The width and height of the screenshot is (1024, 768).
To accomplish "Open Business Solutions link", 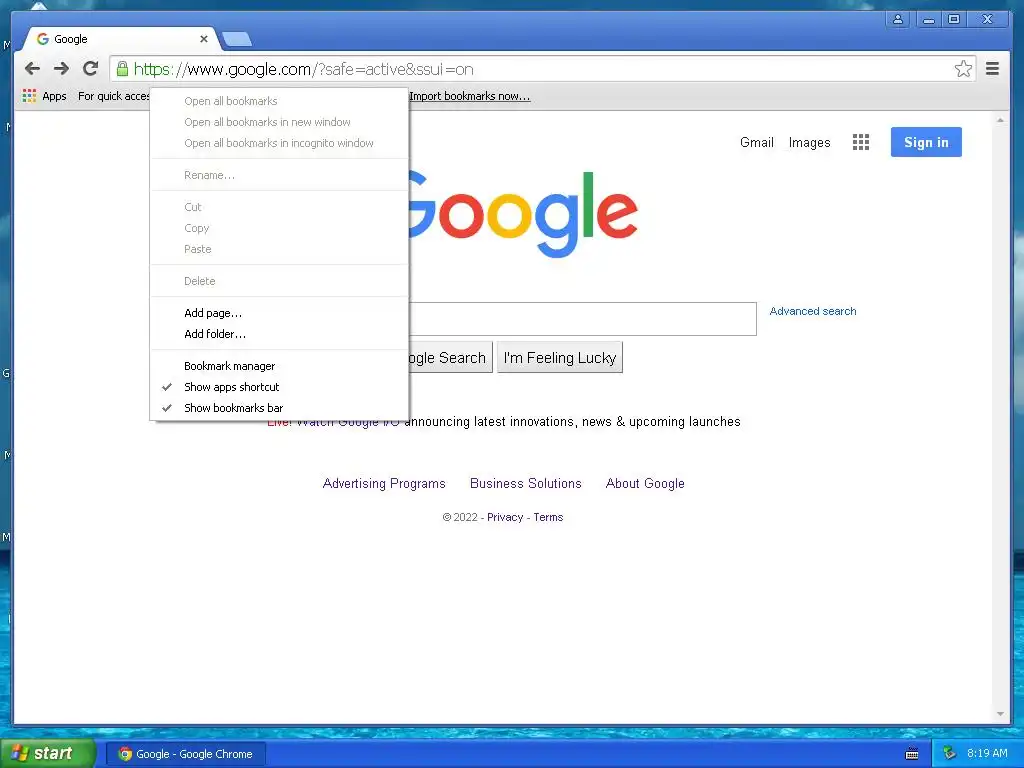I will click(x=526, y=483).
